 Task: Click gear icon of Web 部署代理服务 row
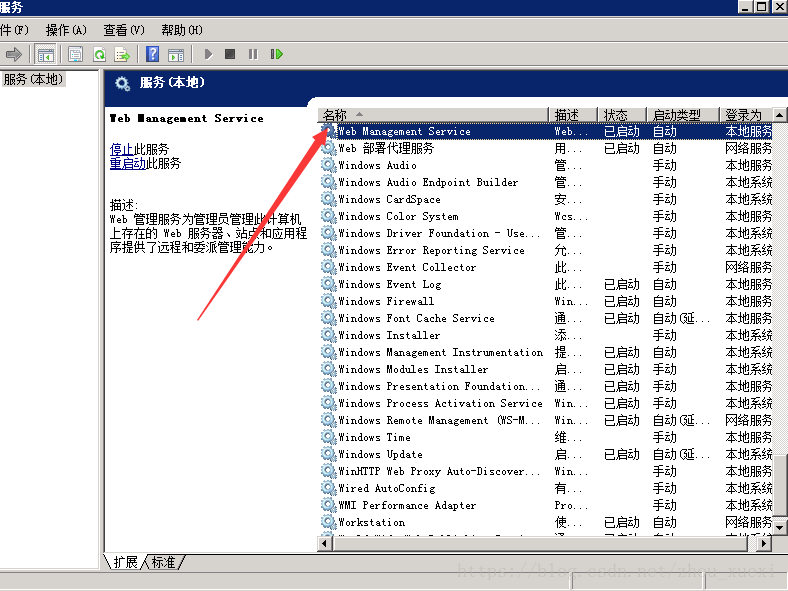(329, 148)
